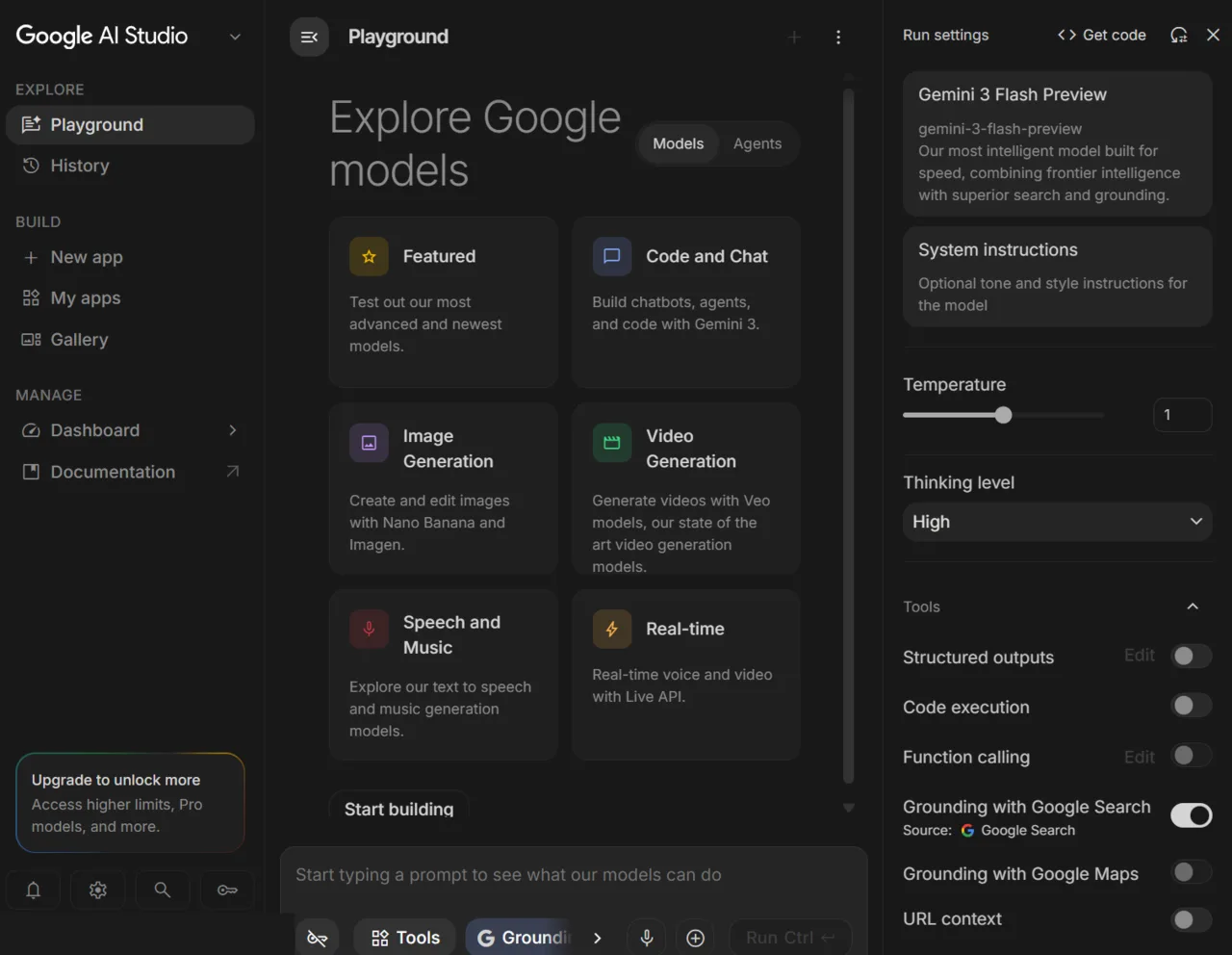Image resolution: width=1232 pixels, height=955 pixels.
Task: Click the main content vertical scrollbar
Action: point(849,436)
